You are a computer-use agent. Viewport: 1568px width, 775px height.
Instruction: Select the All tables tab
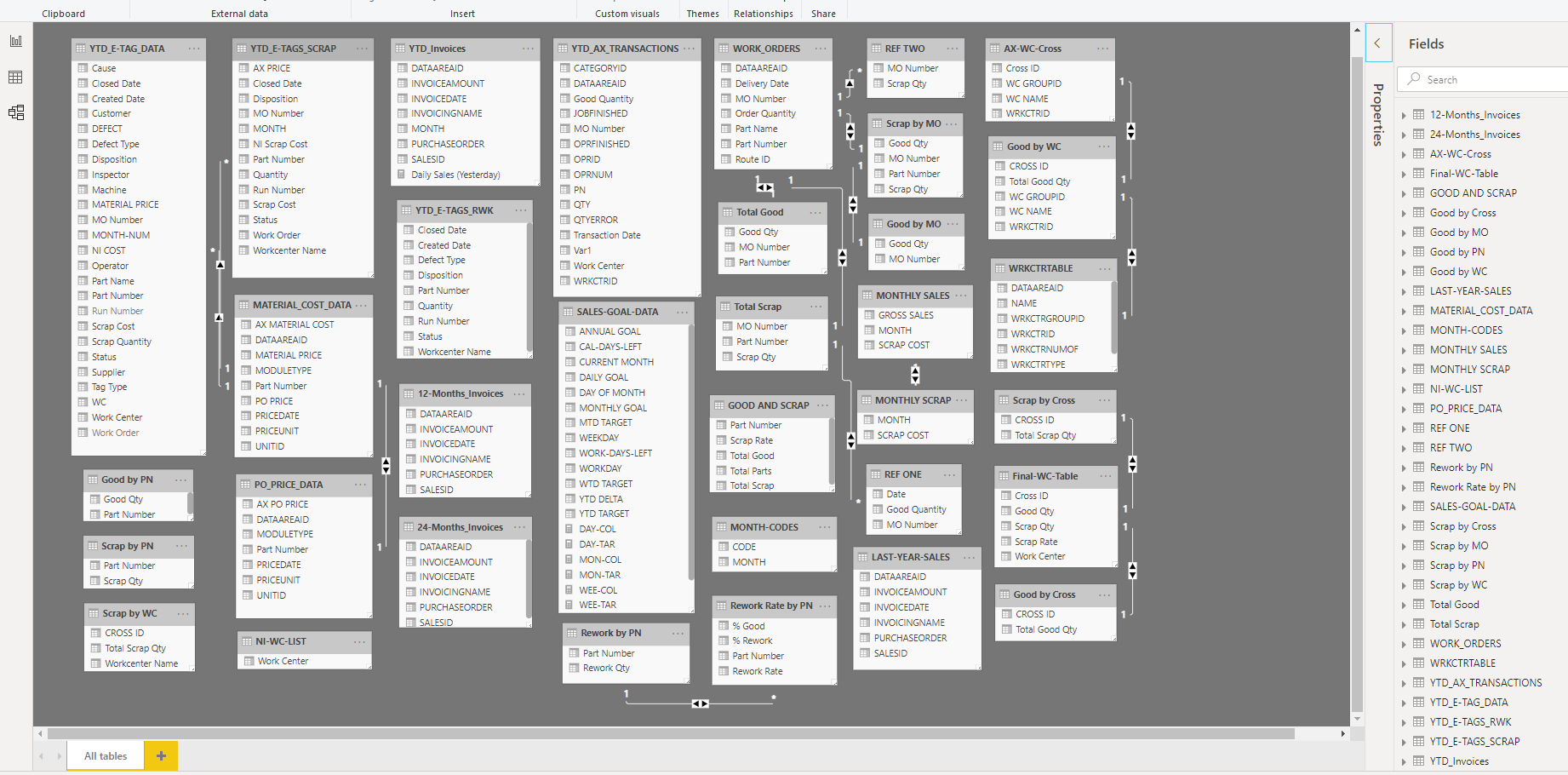pyautogui.click(x=106, y=755)
